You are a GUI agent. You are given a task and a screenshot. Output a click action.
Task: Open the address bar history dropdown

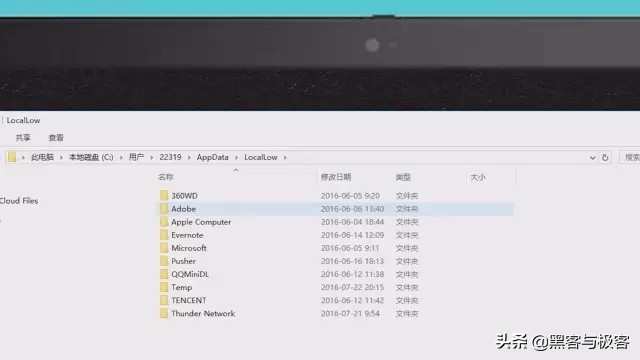[592, 158]
